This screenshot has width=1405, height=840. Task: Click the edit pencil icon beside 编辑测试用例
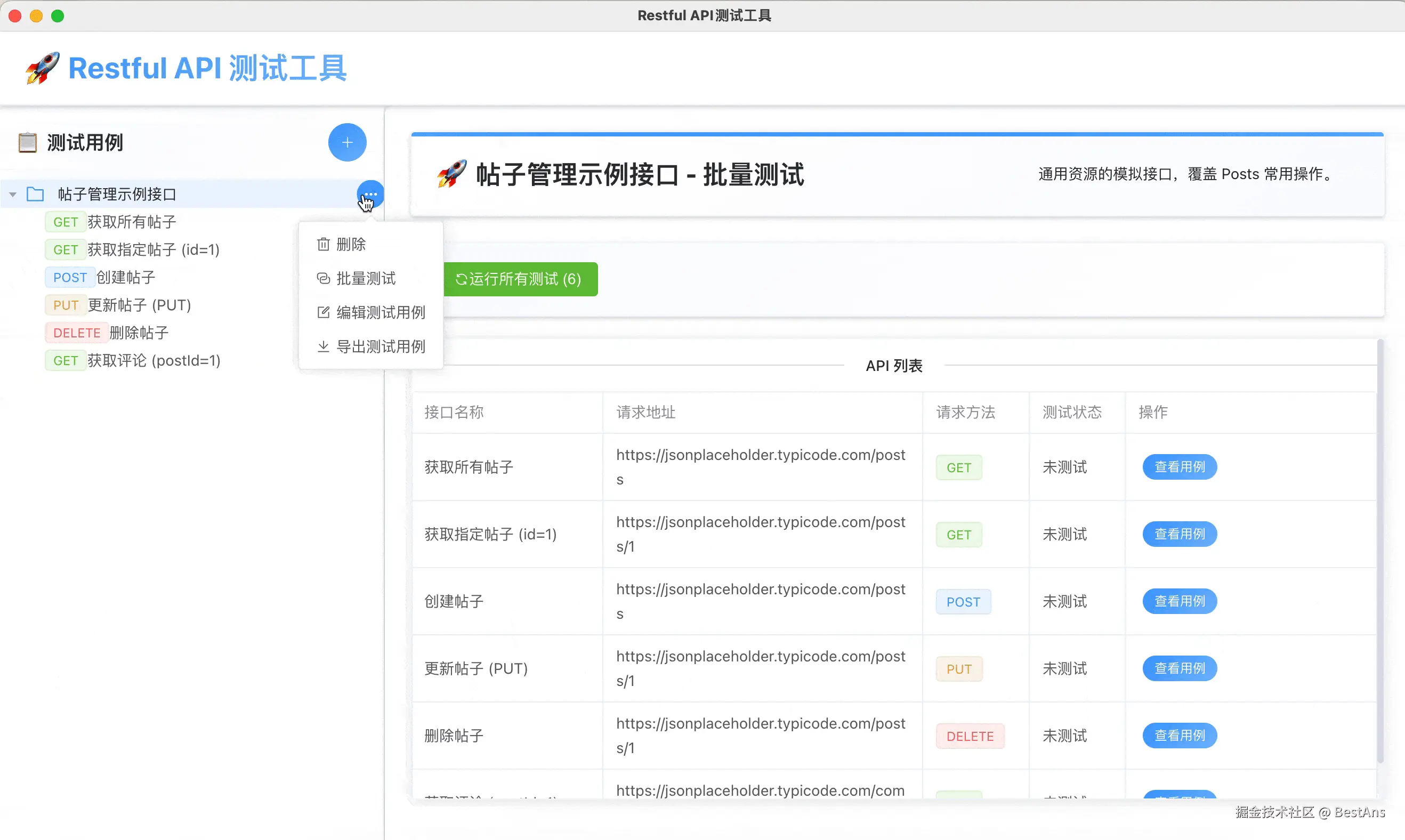click(x=323, y=312)
